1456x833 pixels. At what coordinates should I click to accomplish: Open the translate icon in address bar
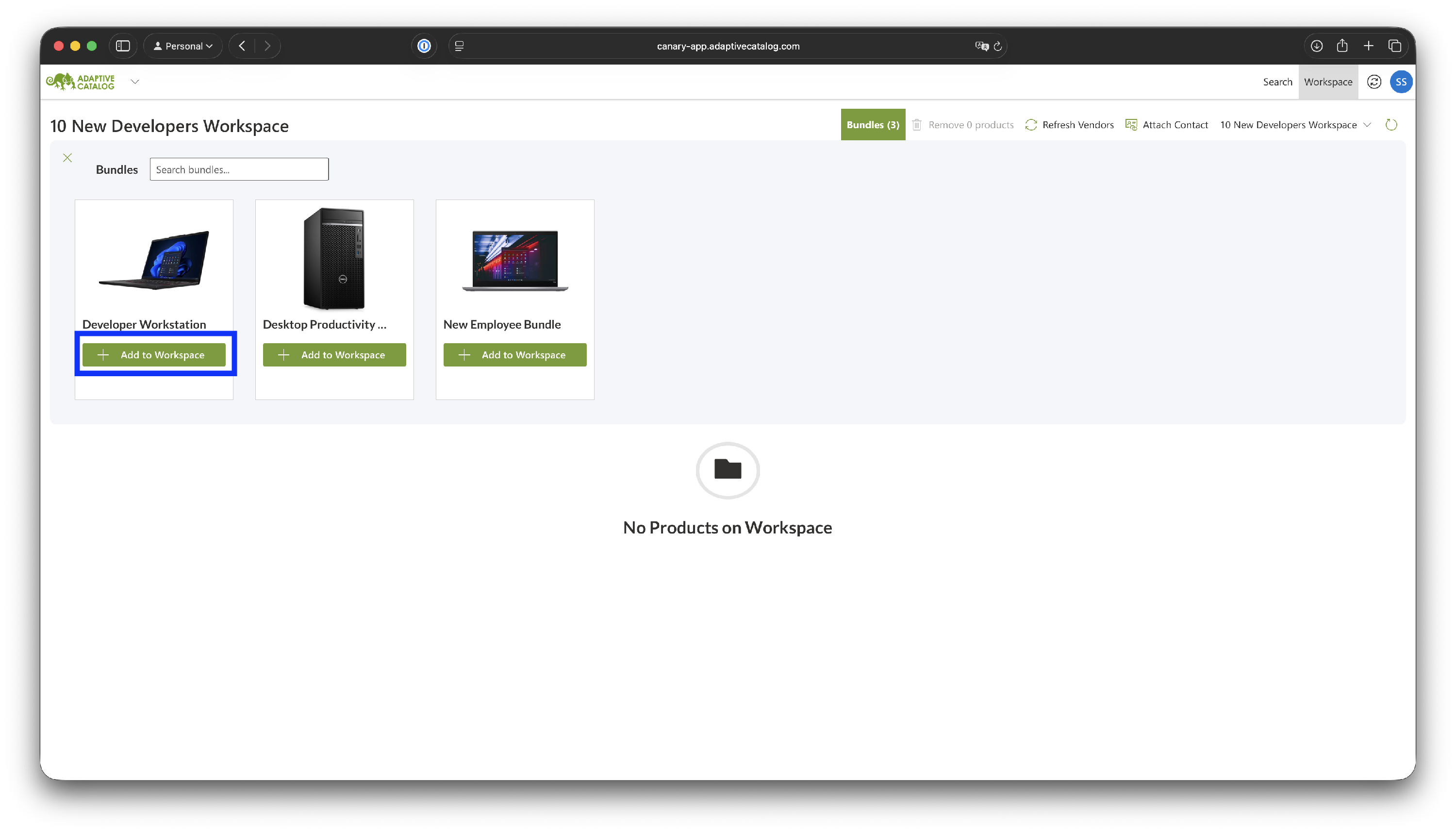pyautogui.click(x=981, y=46)
